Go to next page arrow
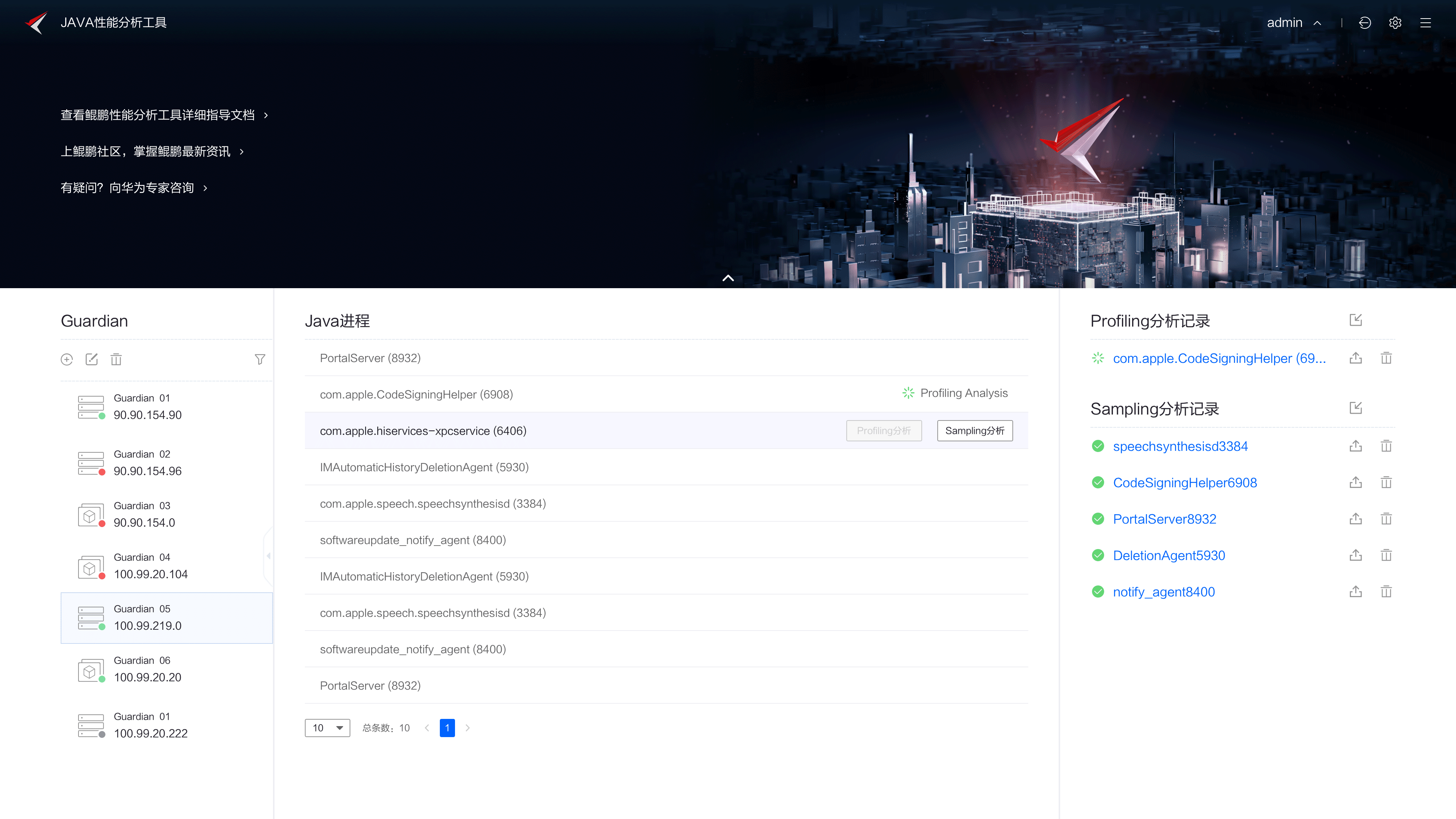The width and height of the screenshot is (1456, 819). click(x=468, y=728)
